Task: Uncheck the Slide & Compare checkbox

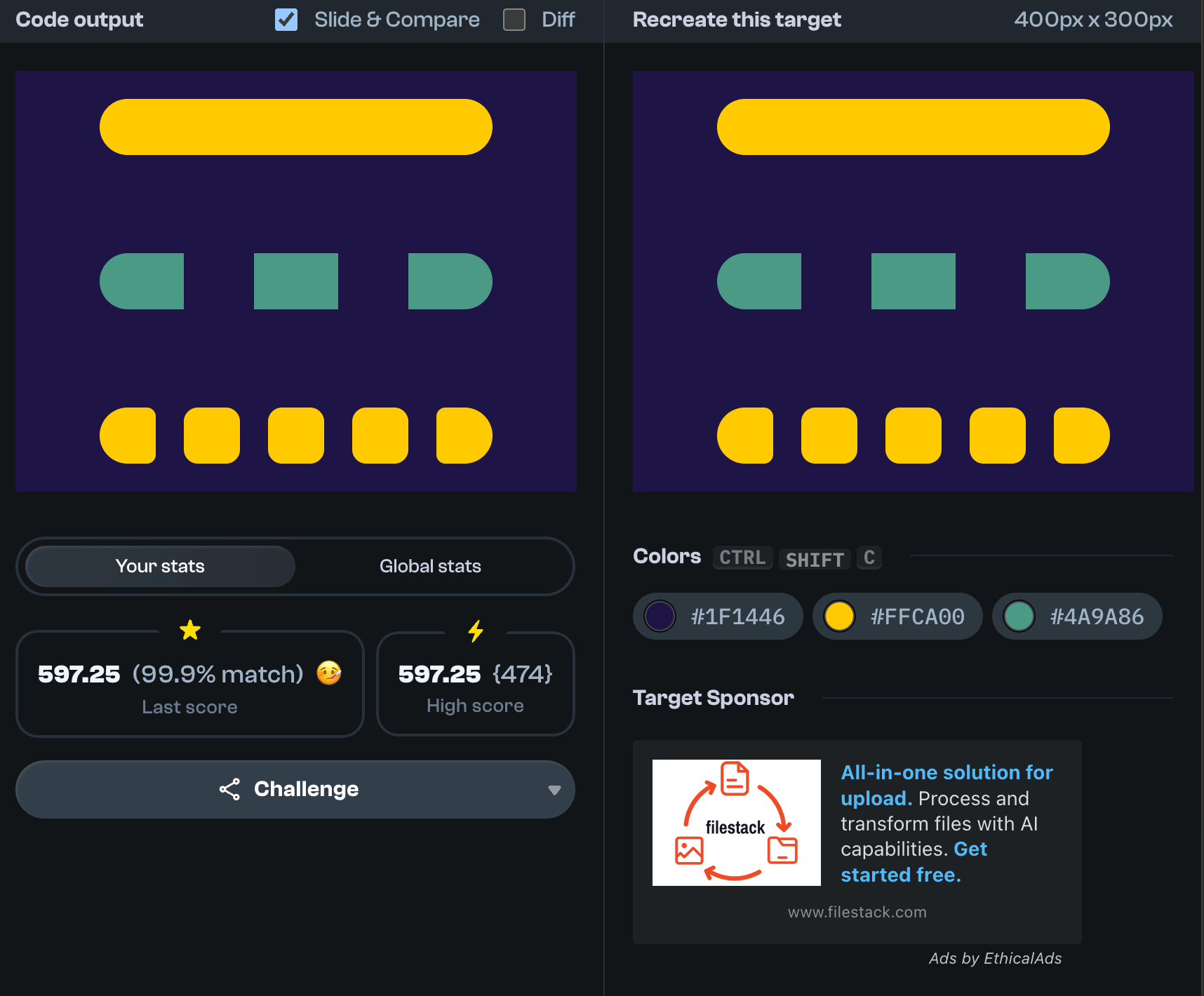Action: point(286,20)
